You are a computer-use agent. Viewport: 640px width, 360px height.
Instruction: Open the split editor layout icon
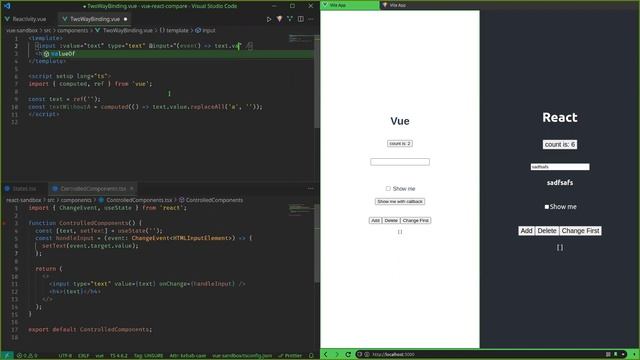[x=300, y=19]
